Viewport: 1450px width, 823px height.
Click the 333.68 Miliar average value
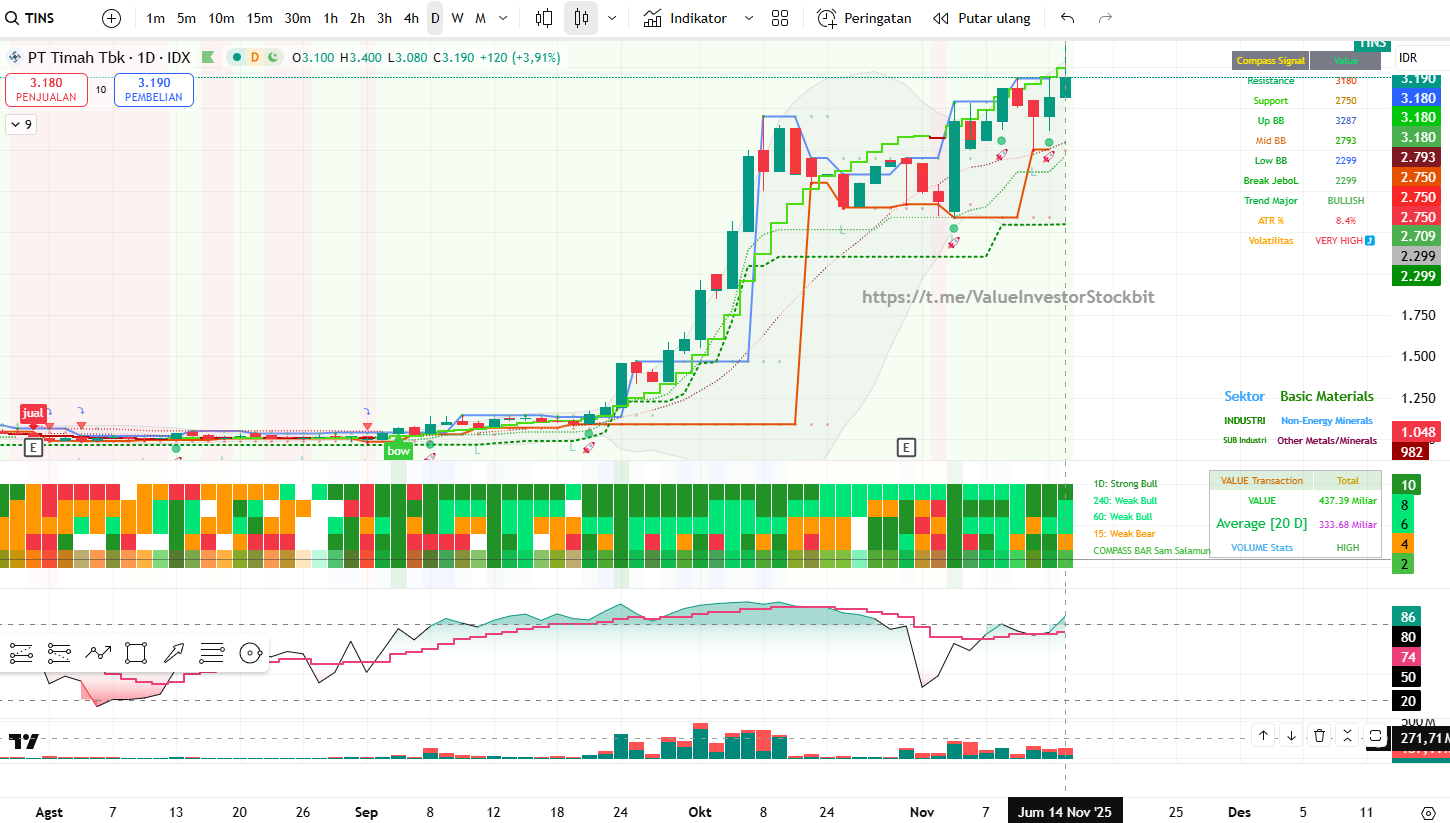[x=1348, y=524]
